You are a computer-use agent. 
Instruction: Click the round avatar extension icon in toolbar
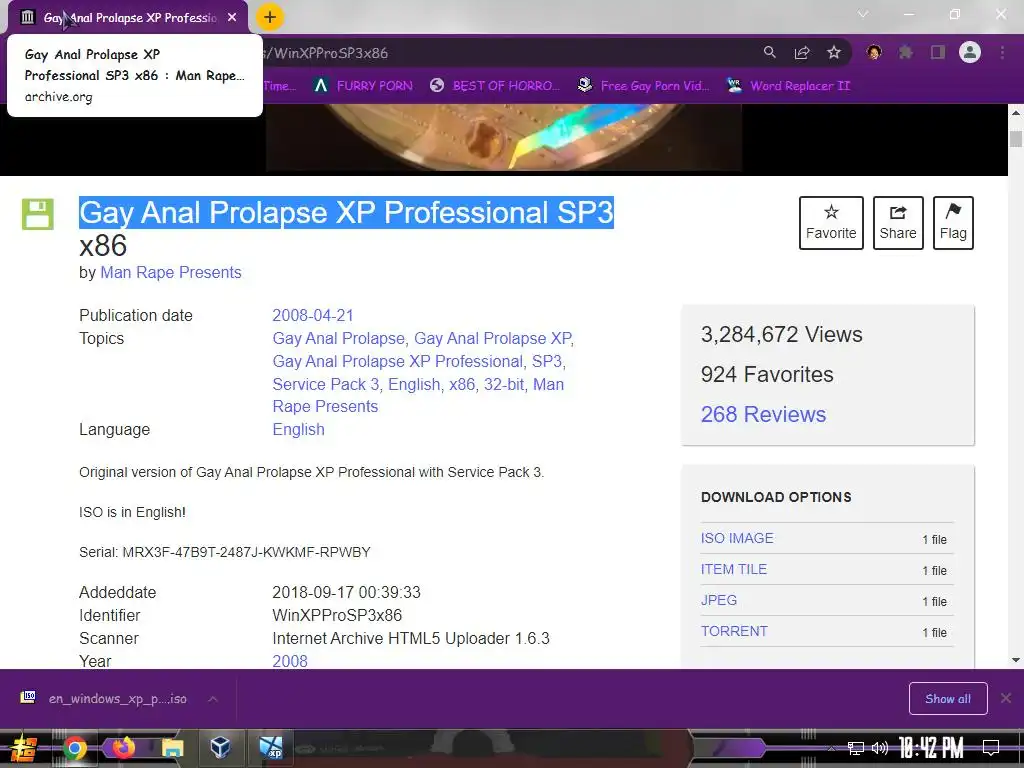(x=874, y=52)
